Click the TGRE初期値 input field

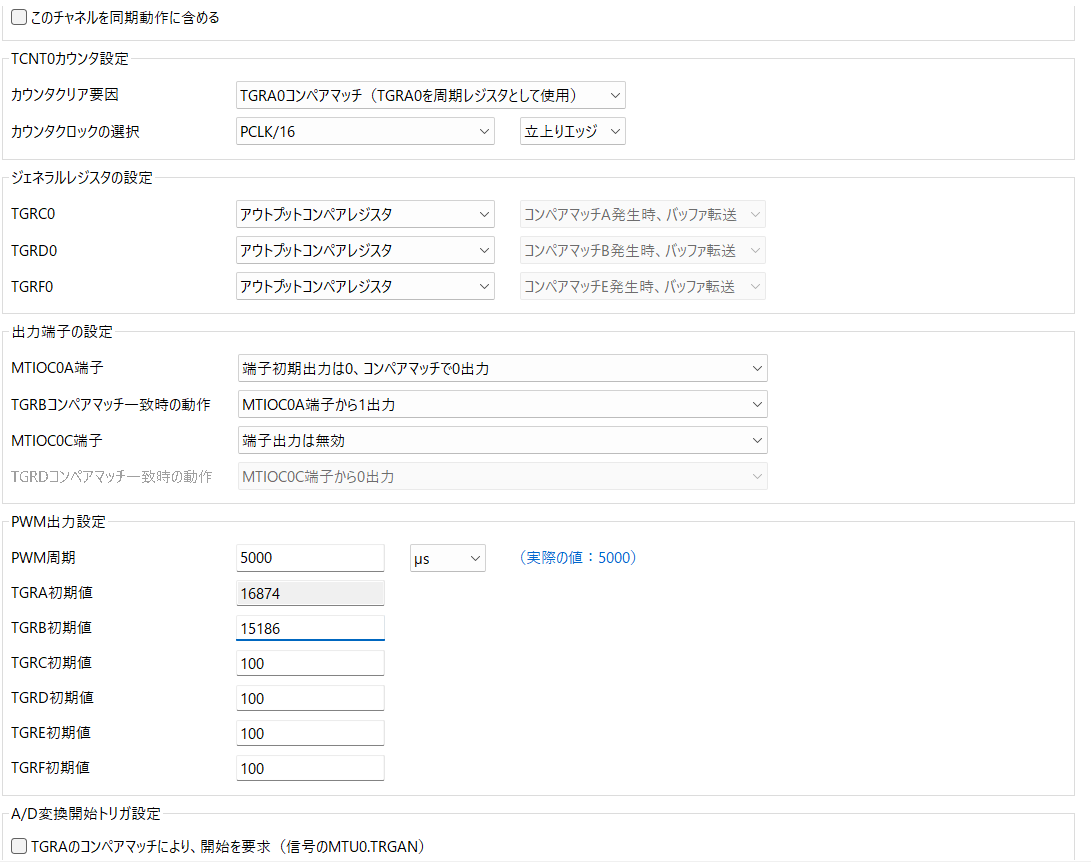pyautogui.click(x=310, y=734)
